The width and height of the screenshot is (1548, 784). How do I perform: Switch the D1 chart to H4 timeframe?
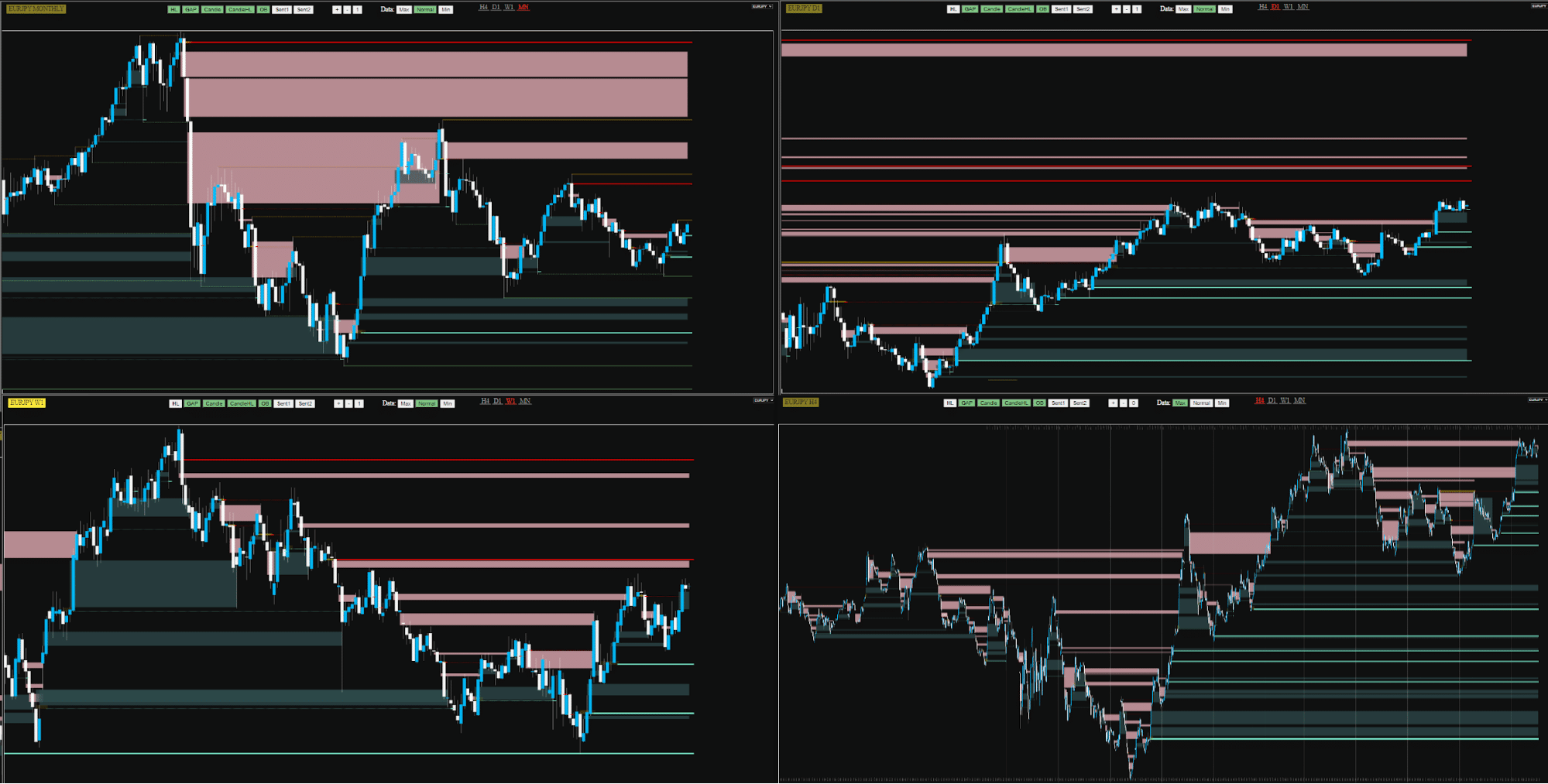point(1262,7)
